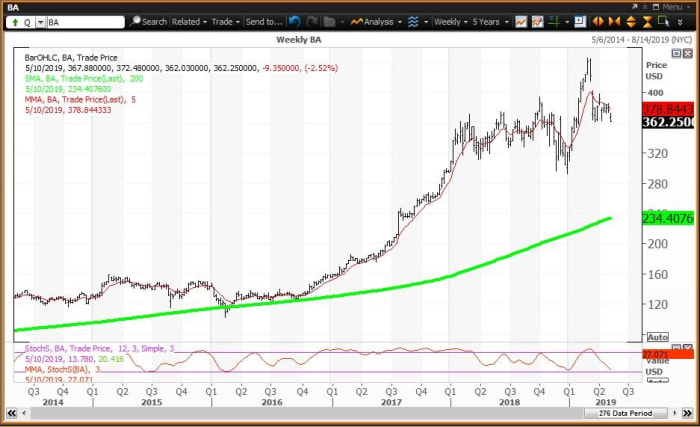Click the horizontal expand arrows icon
Image resolution: width=700 pixels, height=427 pixels.
(598, 21)
